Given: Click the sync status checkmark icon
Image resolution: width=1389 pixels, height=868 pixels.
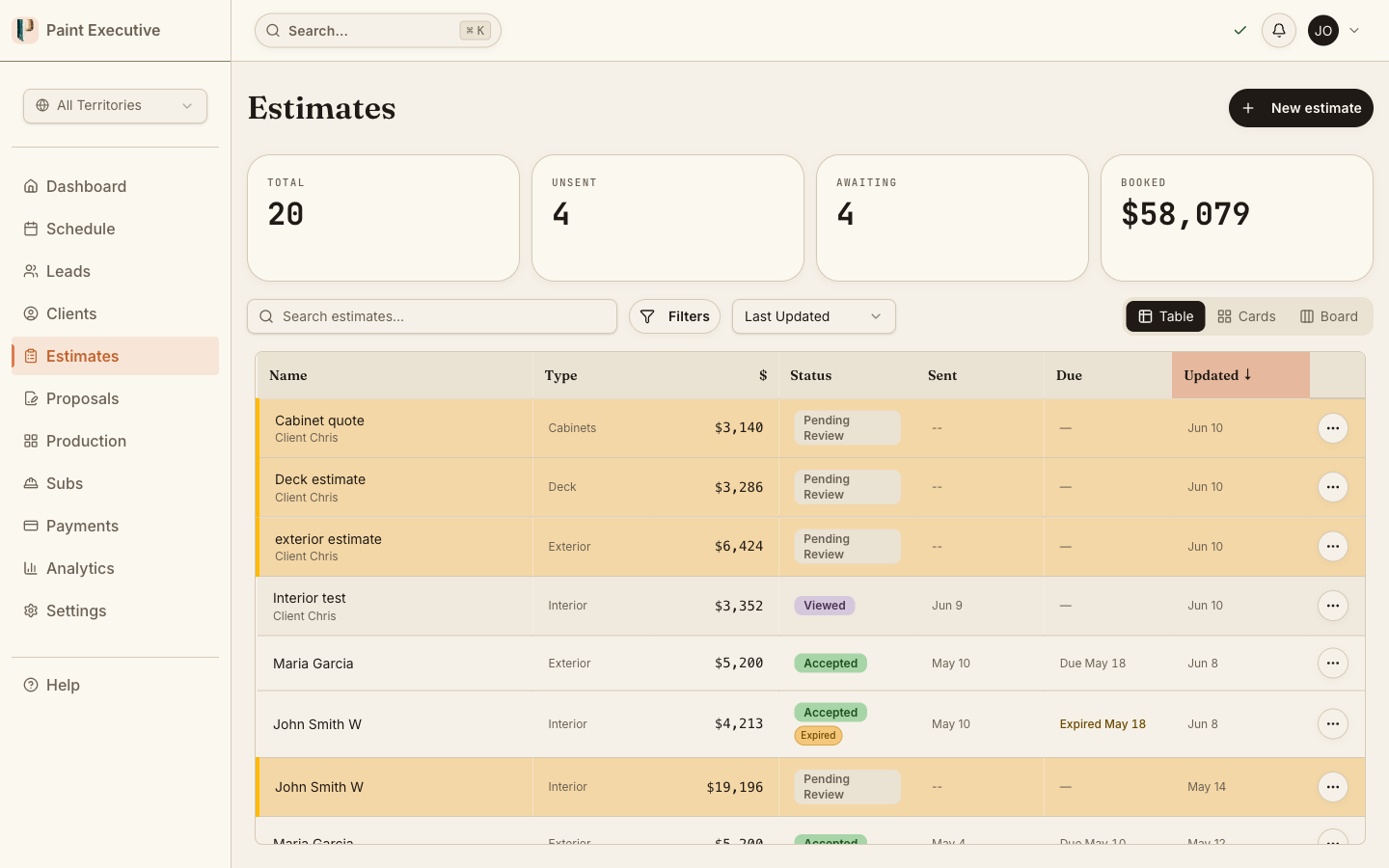Looking at the screenshot, I should point(1240,31).
